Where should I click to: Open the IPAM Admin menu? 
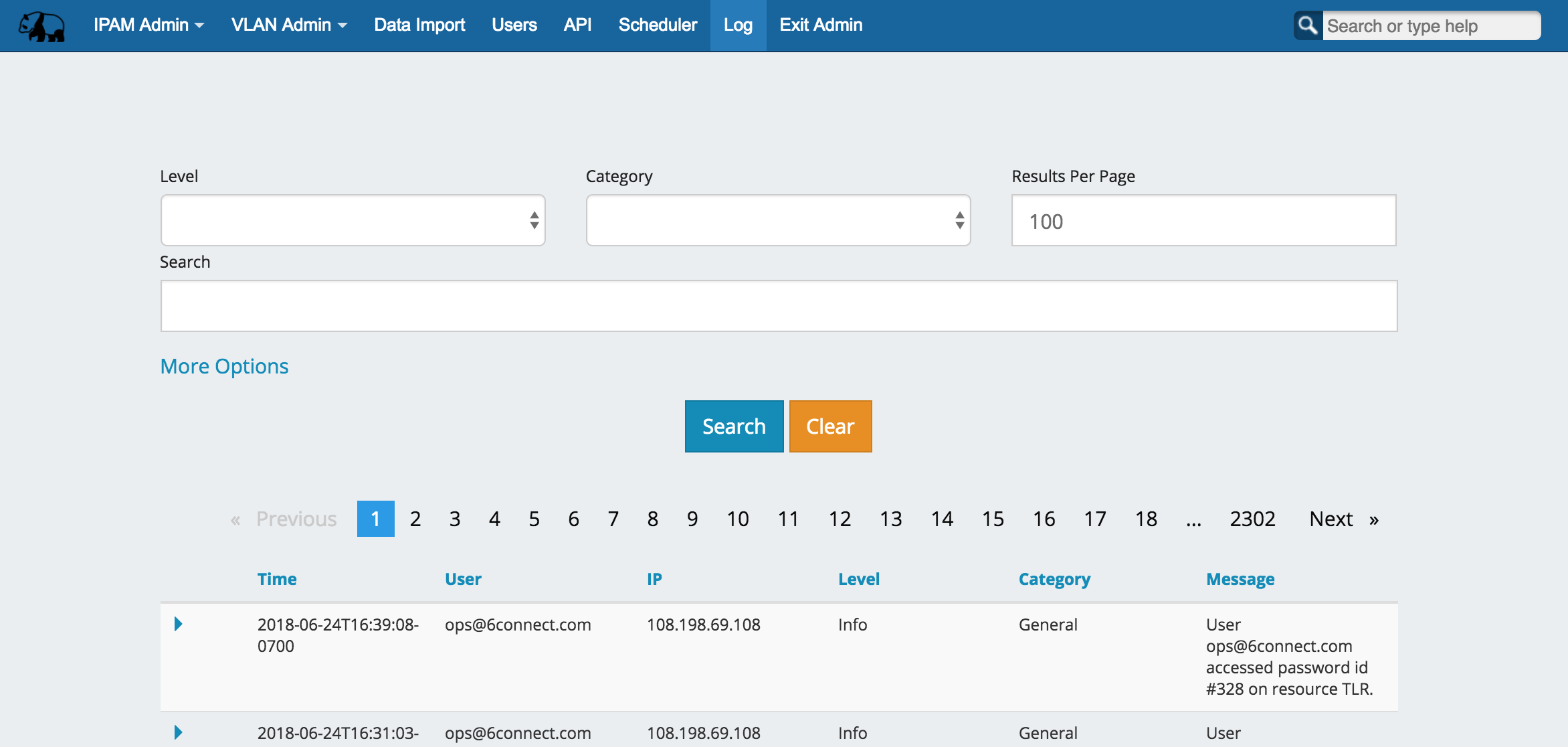[149, 25]
